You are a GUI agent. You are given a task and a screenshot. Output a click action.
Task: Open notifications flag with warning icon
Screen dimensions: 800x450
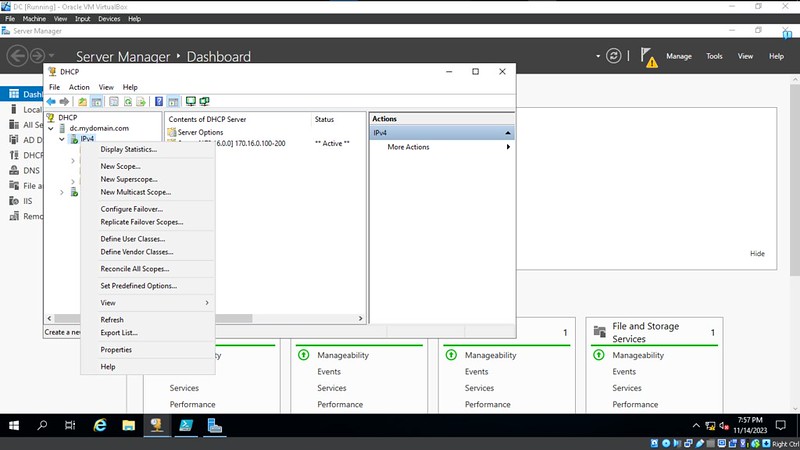pyautogui.click(x=648, y=57)
